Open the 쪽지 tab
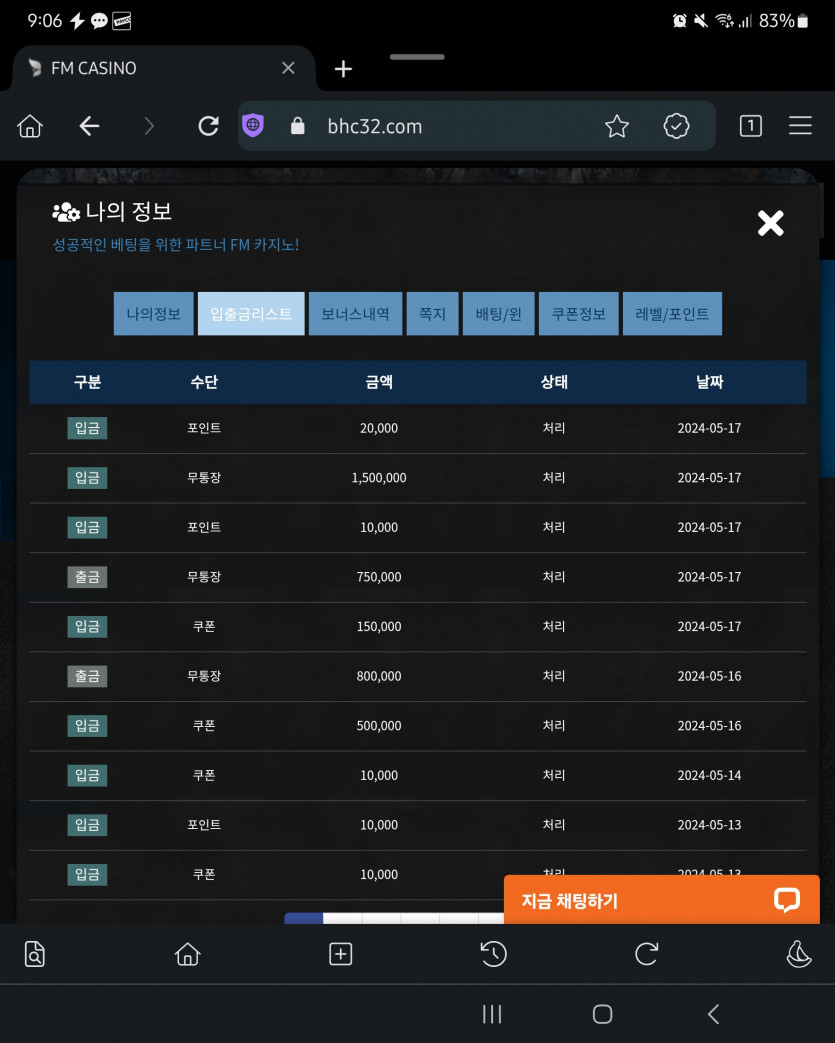 pyautogui.click(x=432, y=314)
